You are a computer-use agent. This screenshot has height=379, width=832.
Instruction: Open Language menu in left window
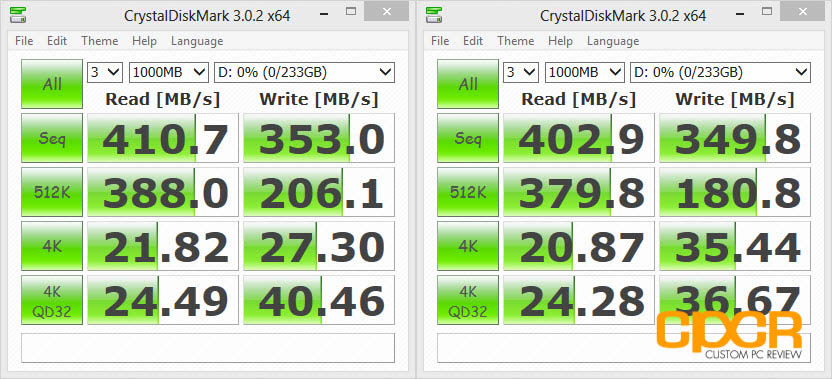pos(197,41)
